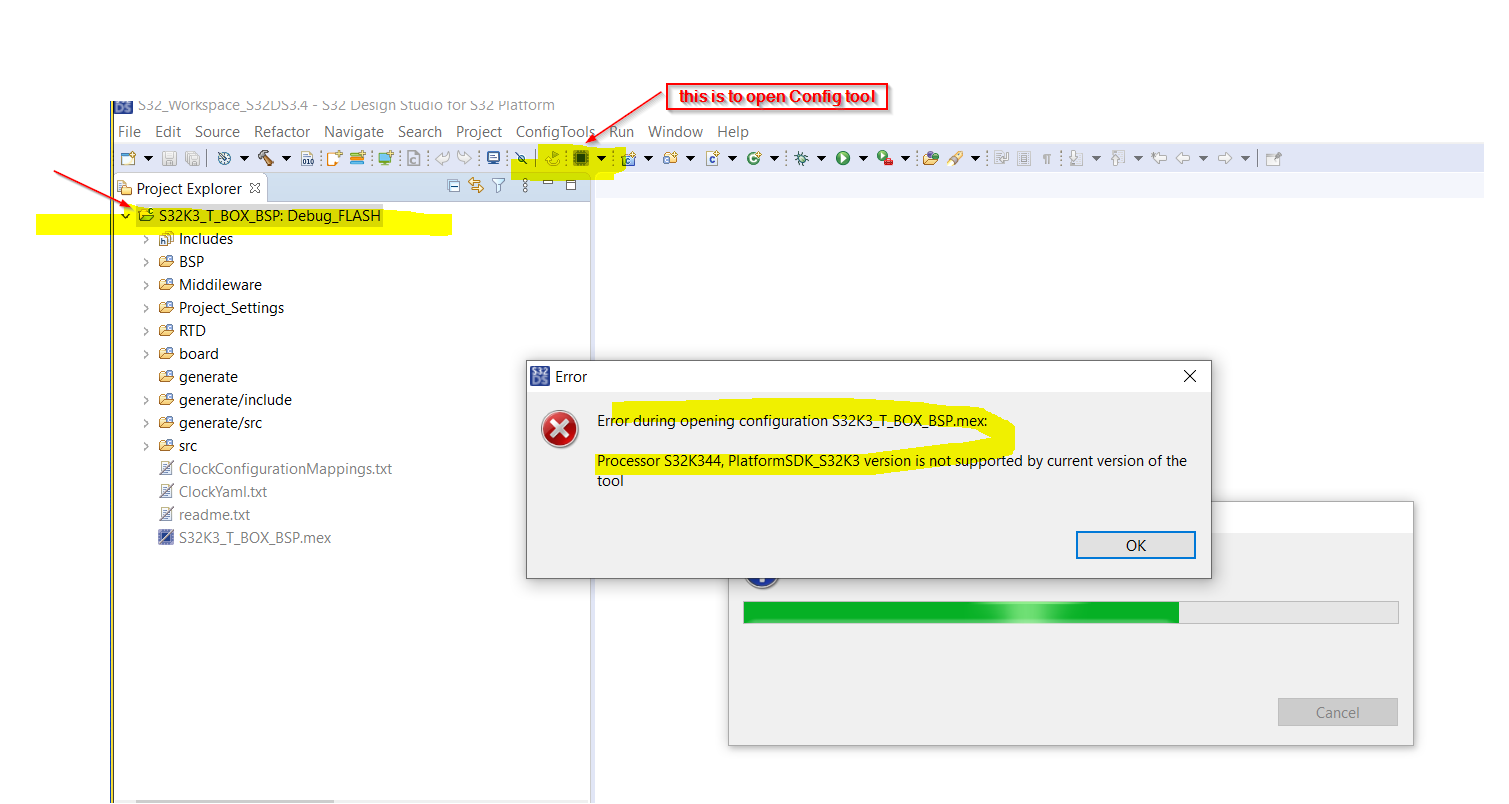The height and width of the screenshot is (804, 1509).
Task: Open the dropdown next to the Run icon
Action: [x=862, y=157]
